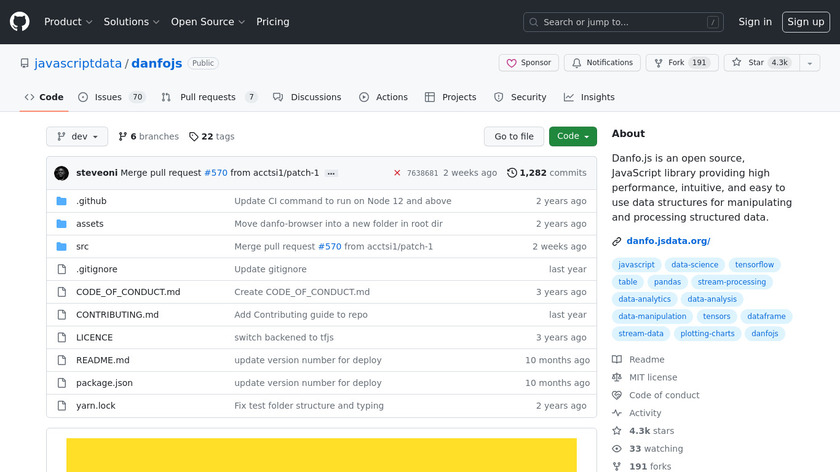Open the 22 tags link
The width and height of the screenshot is (840, 472).
(212, 137)
